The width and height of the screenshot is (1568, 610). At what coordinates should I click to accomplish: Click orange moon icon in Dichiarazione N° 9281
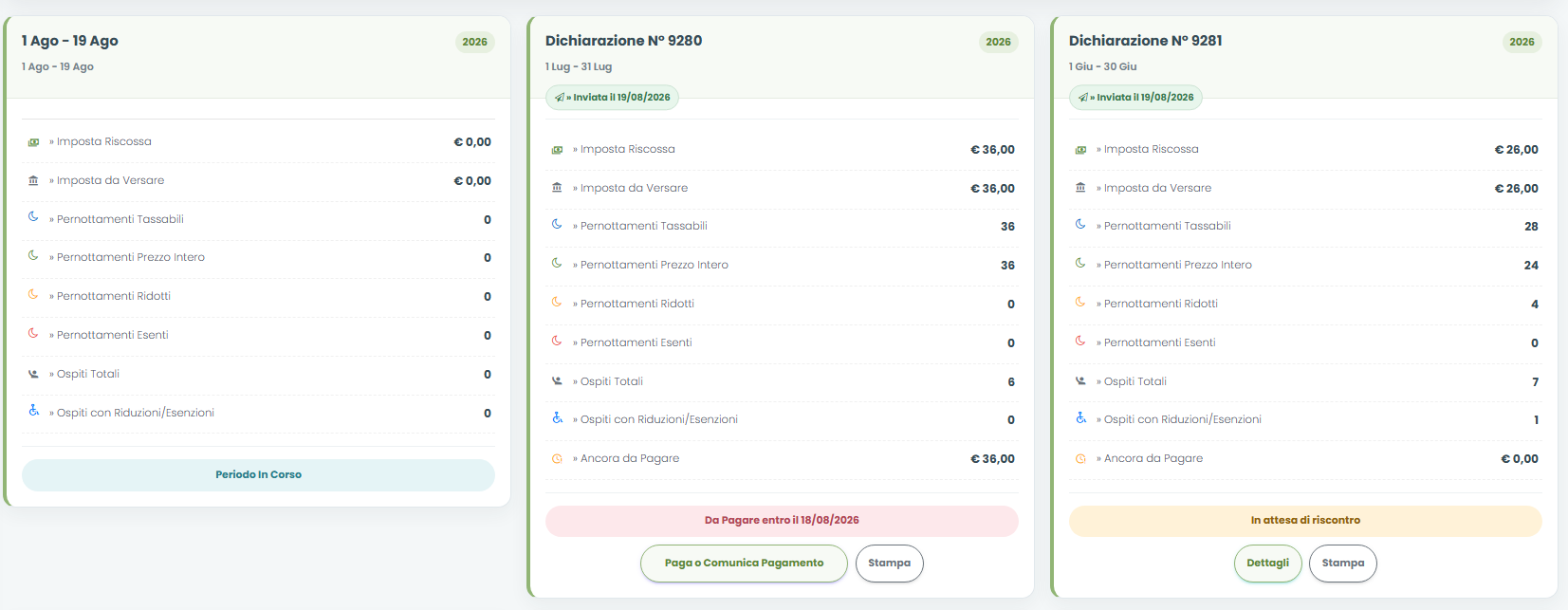pos(1080,303)
